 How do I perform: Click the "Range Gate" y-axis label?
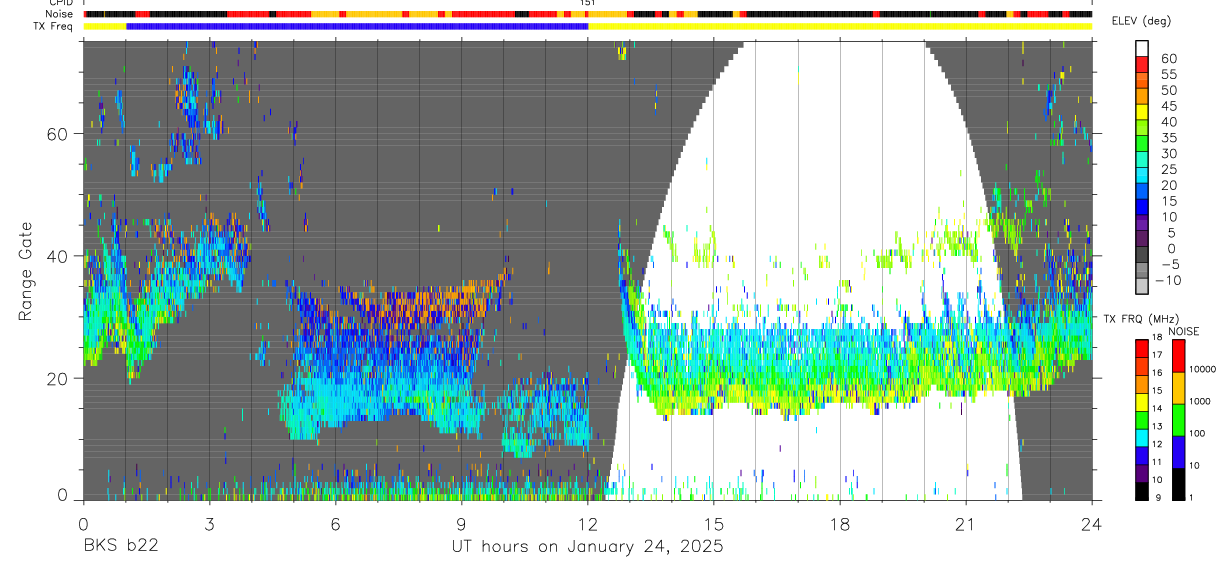click(25, 272)
